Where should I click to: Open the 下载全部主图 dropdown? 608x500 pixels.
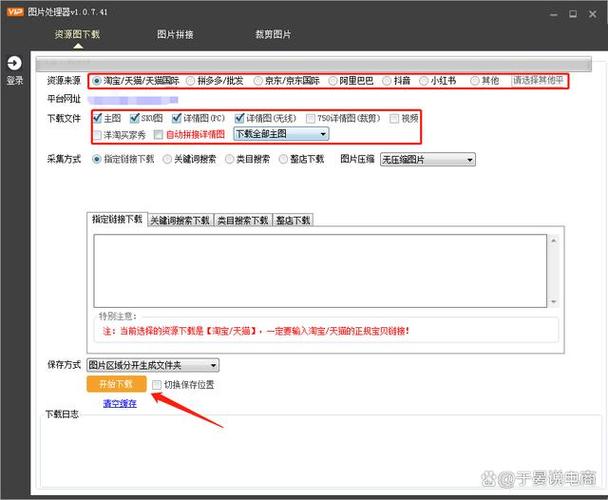(281, 134)
